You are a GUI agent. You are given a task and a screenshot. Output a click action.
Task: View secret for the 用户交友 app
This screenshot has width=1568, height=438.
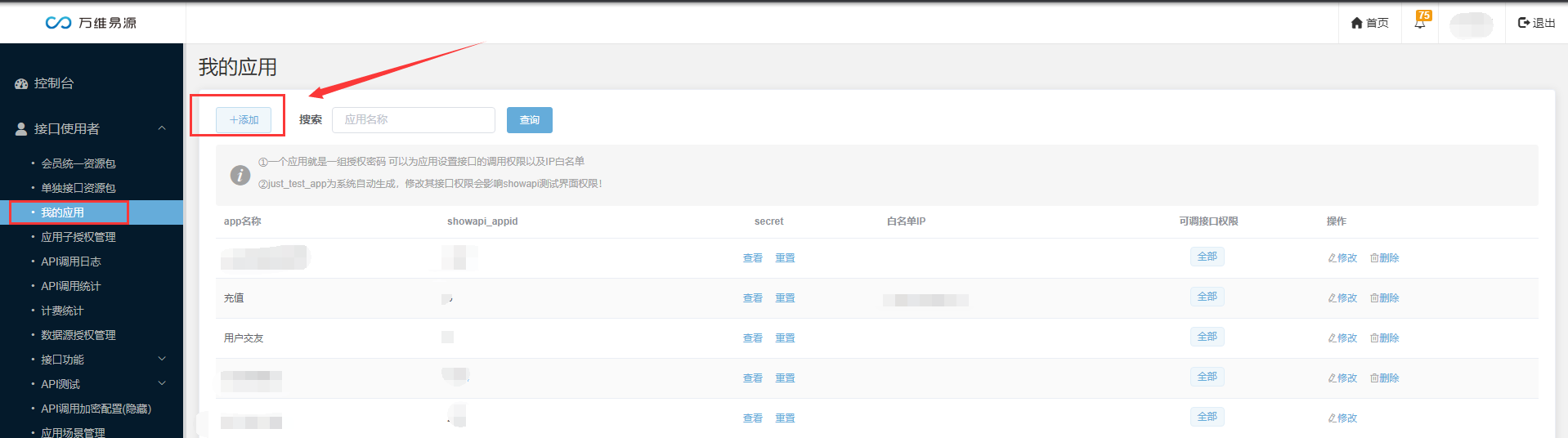tap(753, 338)
